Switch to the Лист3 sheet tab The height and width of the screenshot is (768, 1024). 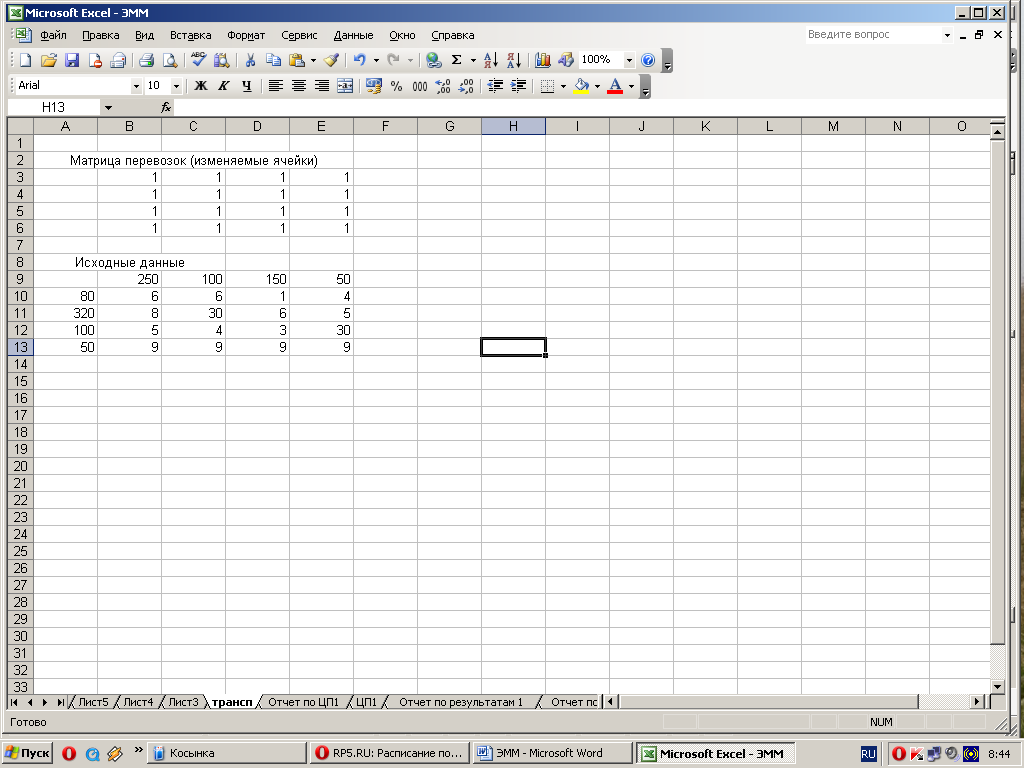tap(183, 702)
